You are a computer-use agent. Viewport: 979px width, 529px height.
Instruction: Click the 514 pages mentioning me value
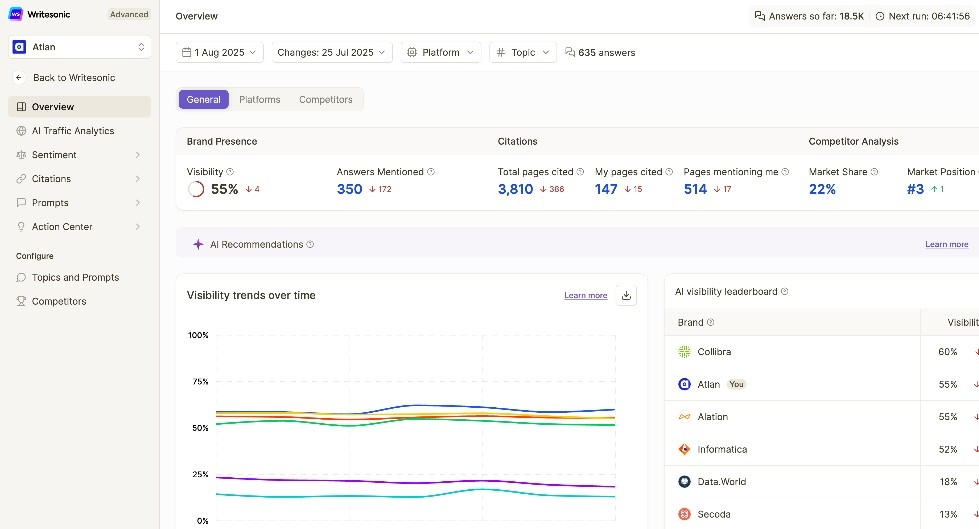pos(695,189)
